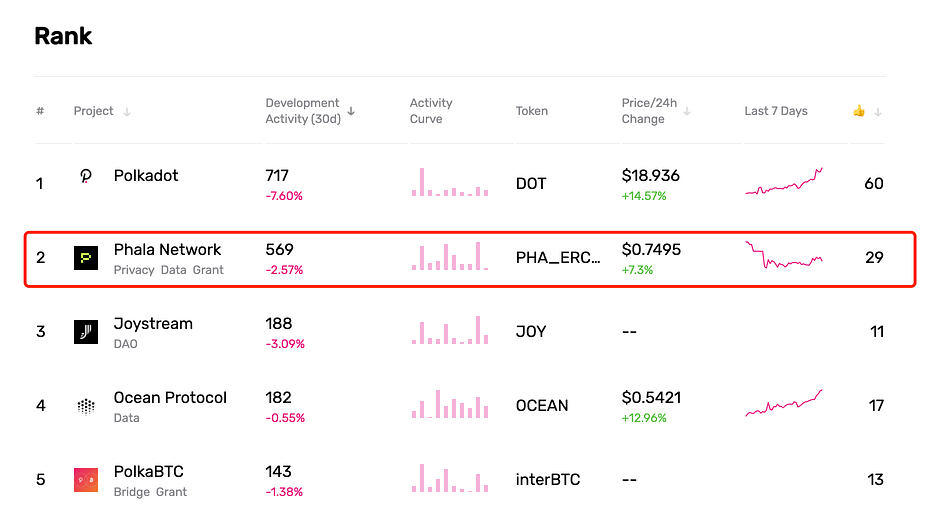
Task: Open the Ocean Protocol project link
Action: pos(170,398)
